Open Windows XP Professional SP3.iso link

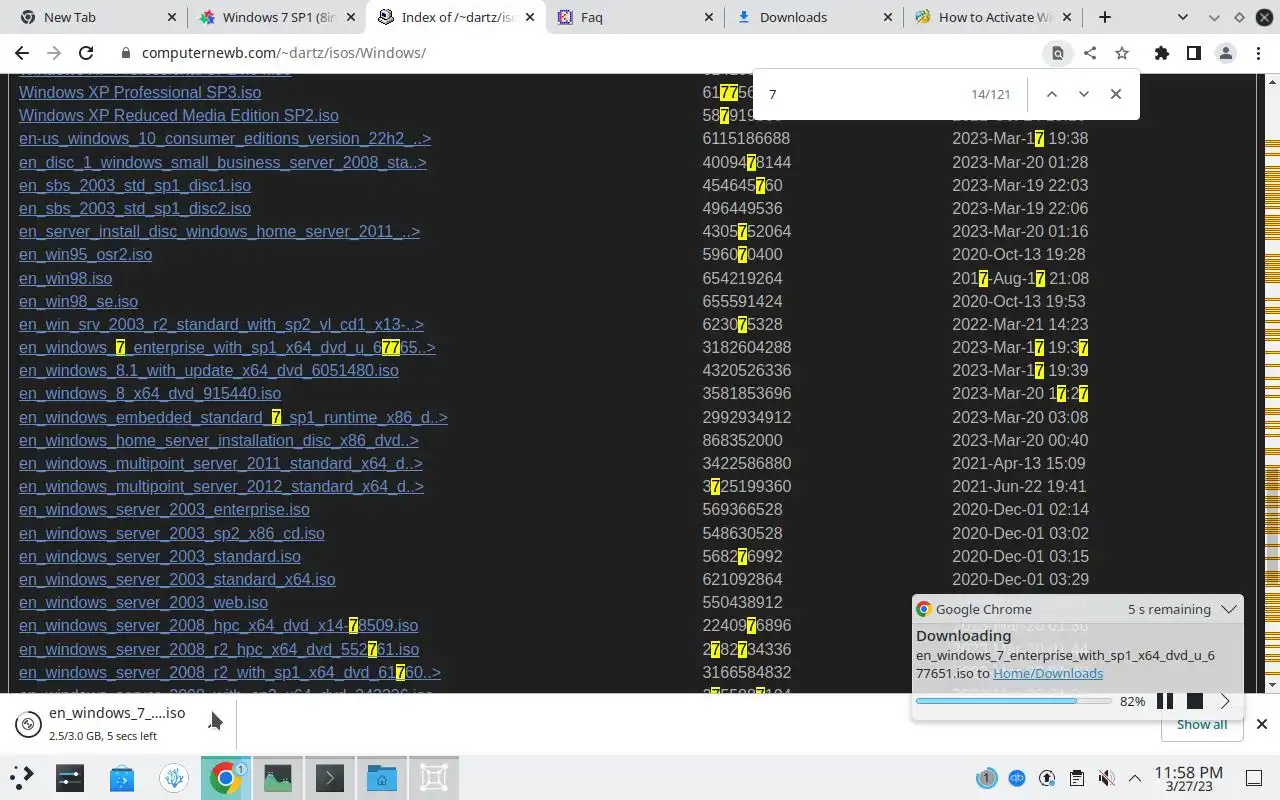coord(140,92)
